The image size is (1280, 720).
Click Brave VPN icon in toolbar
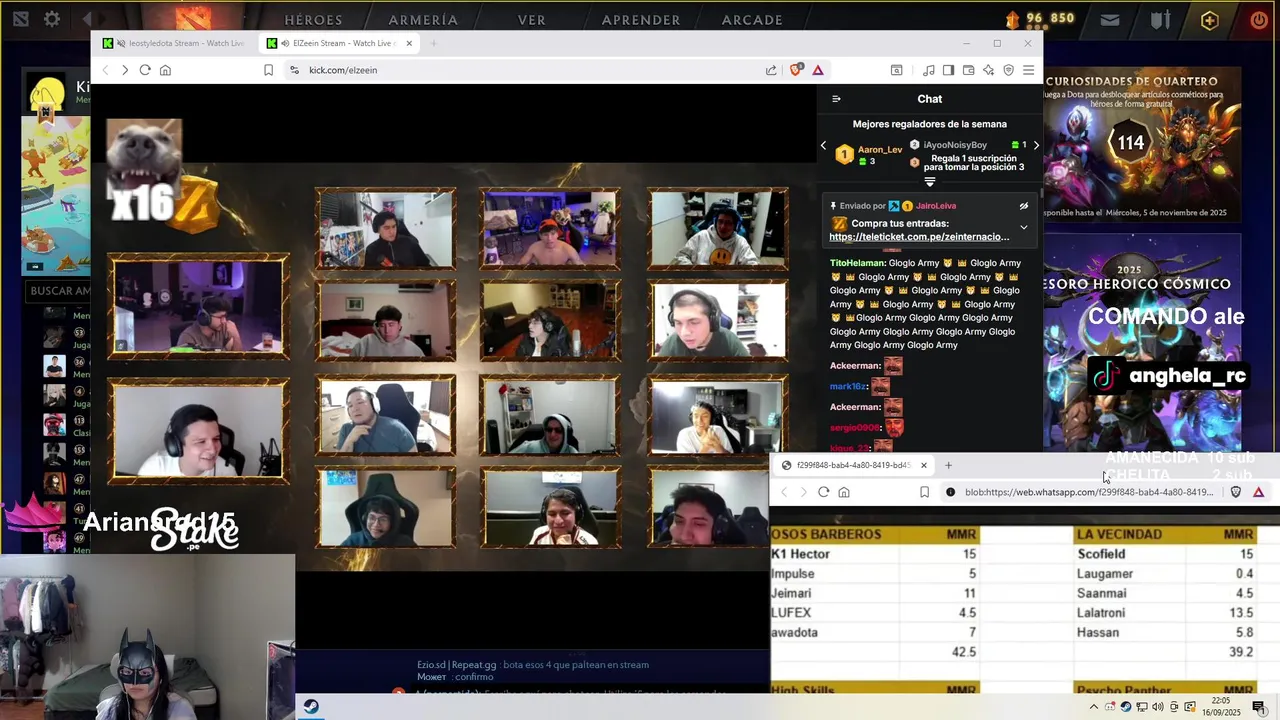1008,70
